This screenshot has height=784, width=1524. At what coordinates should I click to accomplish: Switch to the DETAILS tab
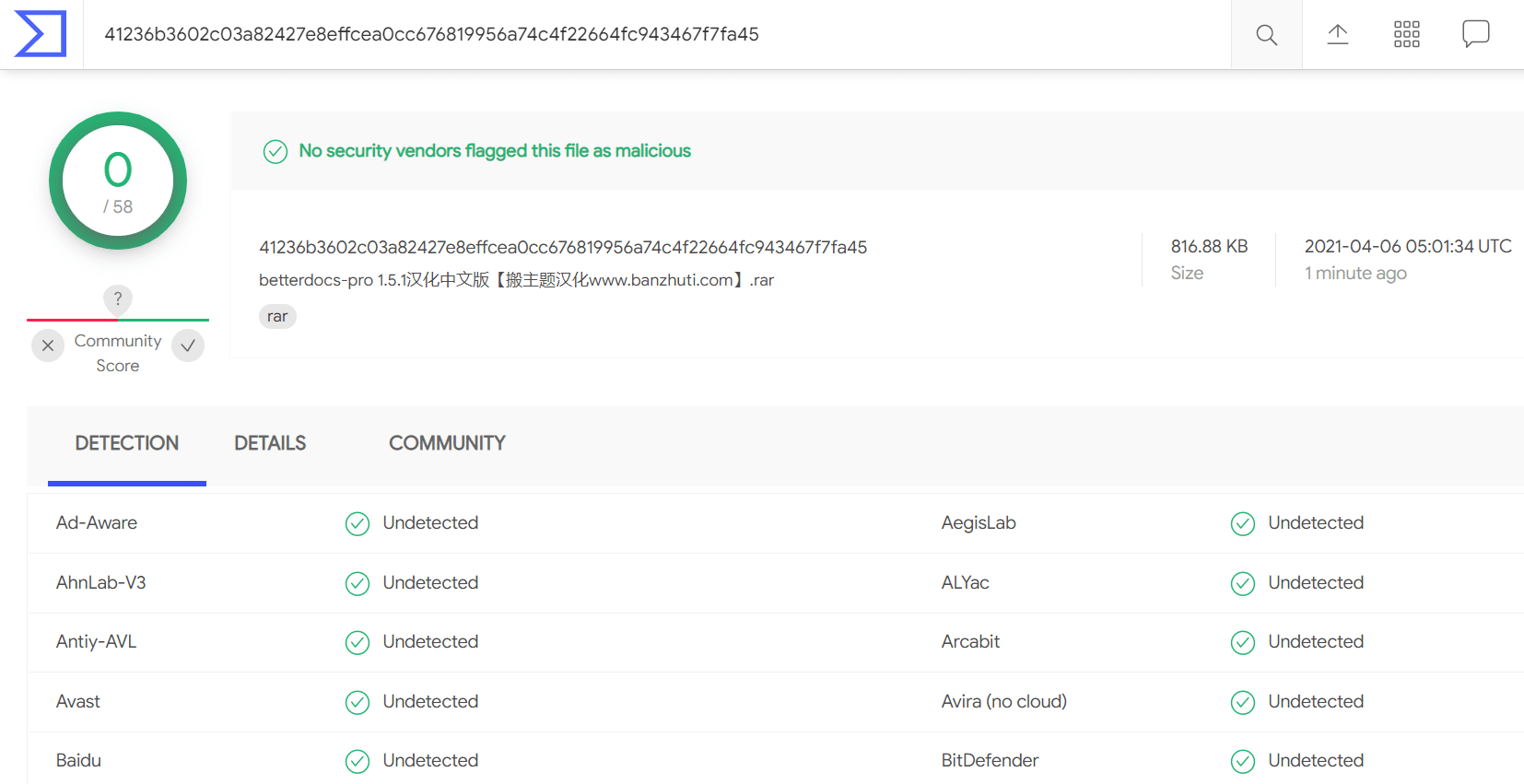click(x=270, y=443)
